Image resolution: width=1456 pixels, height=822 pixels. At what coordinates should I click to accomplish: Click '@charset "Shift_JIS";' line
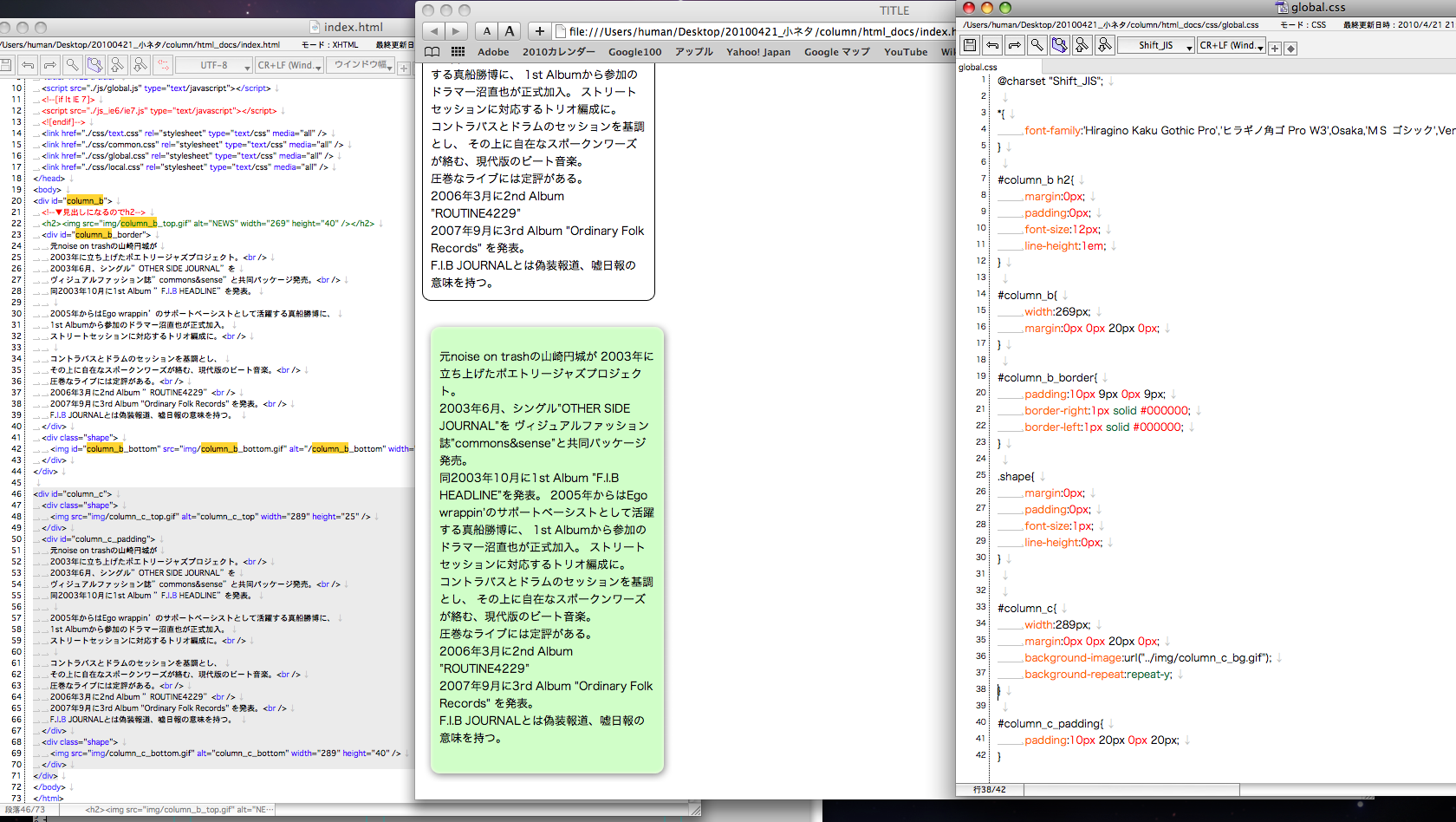pyautogui.click(x=1050, y=81)
